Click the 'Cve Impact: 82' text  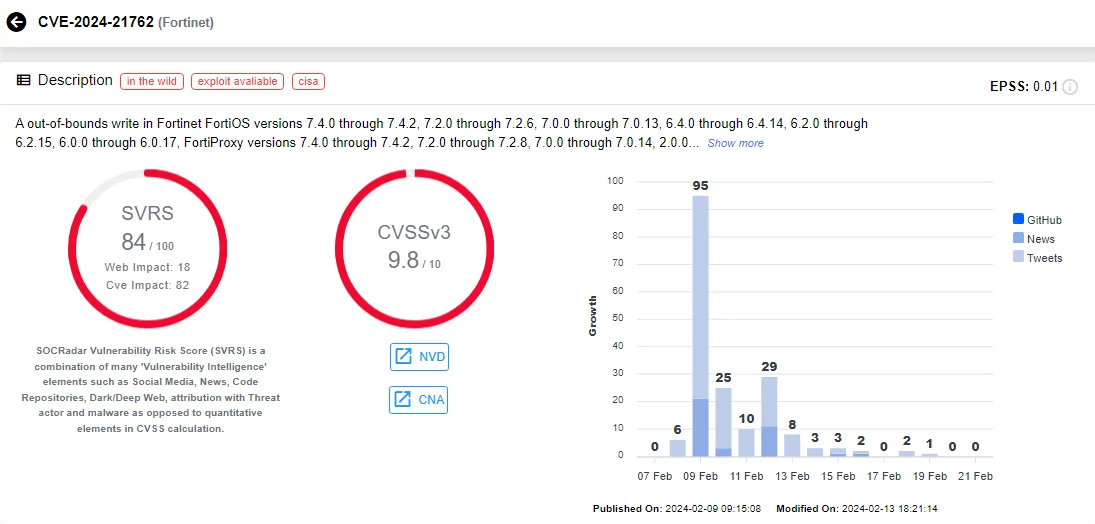tap(147, 285)
